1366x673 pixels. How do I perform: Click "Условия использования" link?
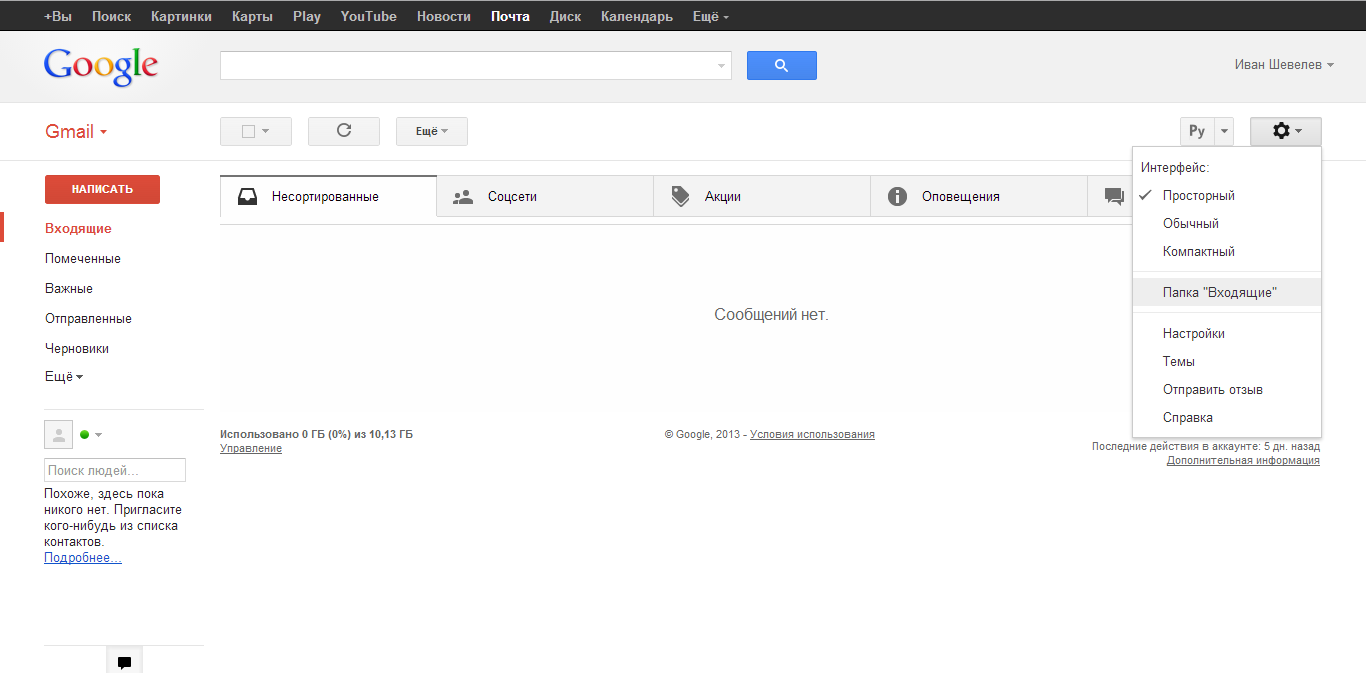click(812, 435)
